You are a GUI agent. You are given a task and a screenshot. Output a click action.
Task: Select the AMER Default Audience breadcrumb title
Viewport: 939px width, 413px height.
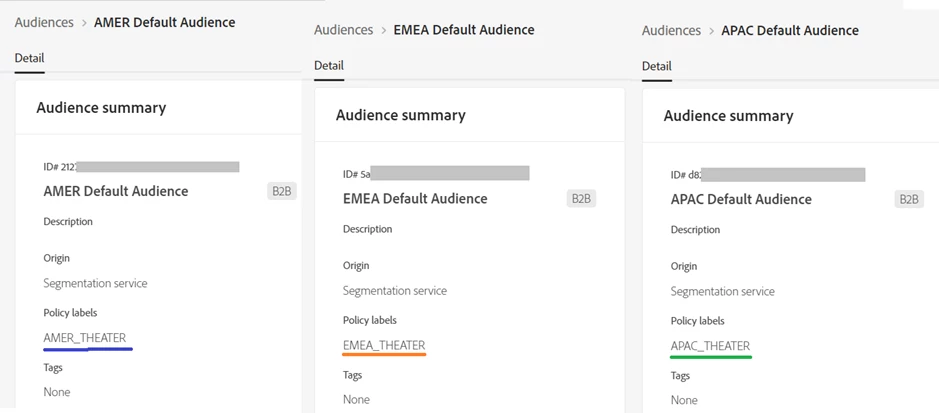point(164,22)
